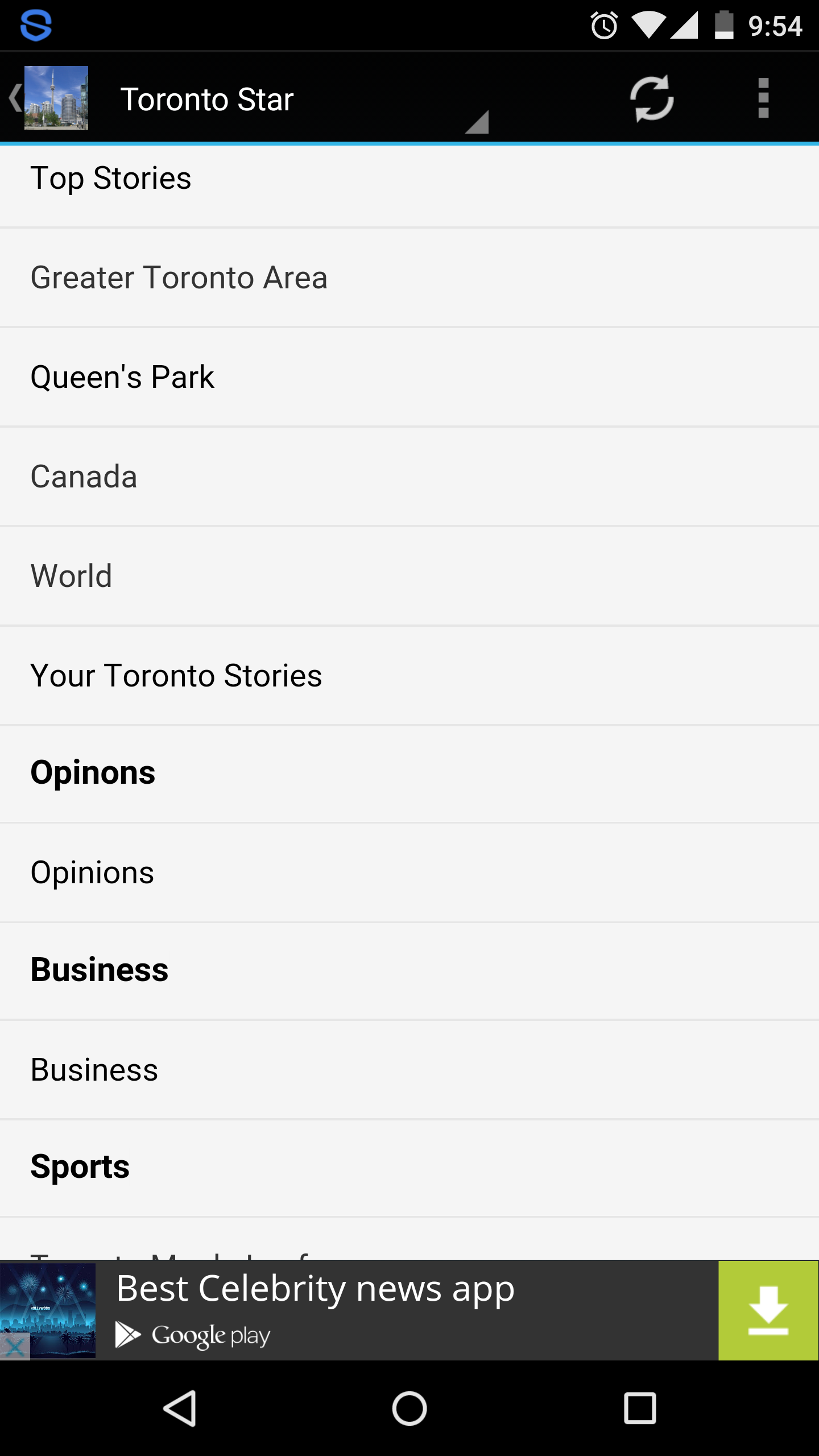Select Greater Toronto Area section
819x1456 pixels.
(x=179, y=278)
